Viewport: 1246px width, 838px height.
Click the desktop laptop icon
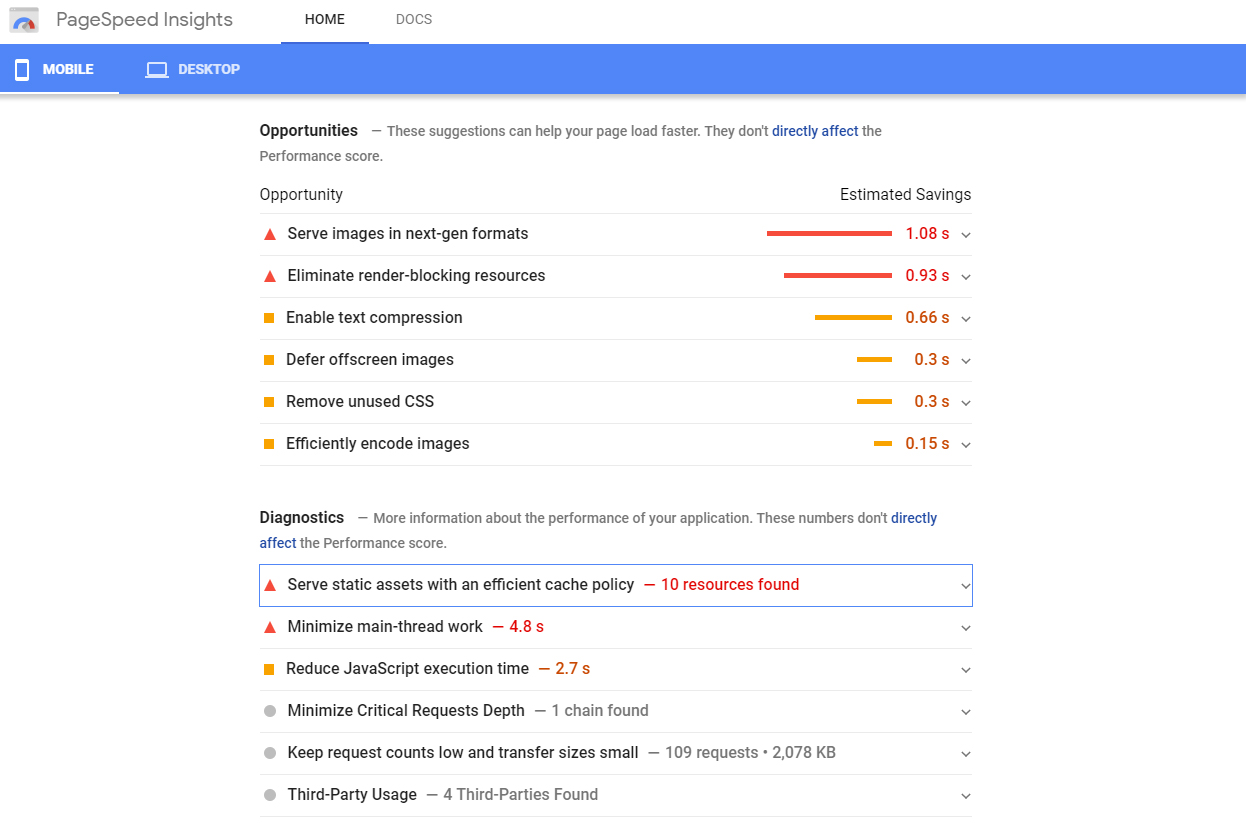156,70
